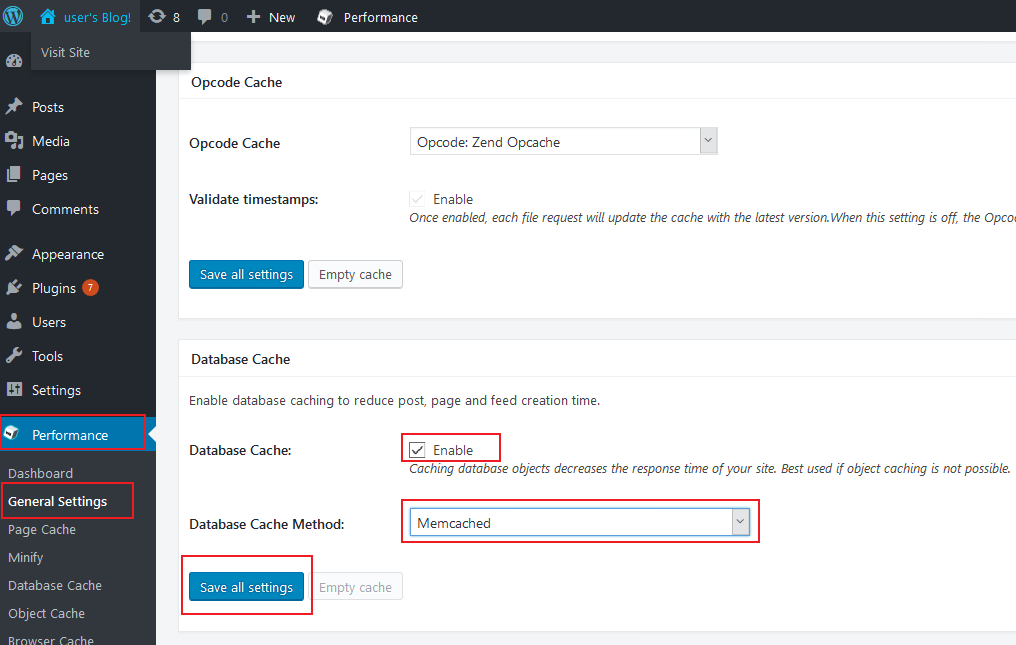Click Performance text in top admin bar
Viewport: 1016px width, 645px height.
pos(380,18)
